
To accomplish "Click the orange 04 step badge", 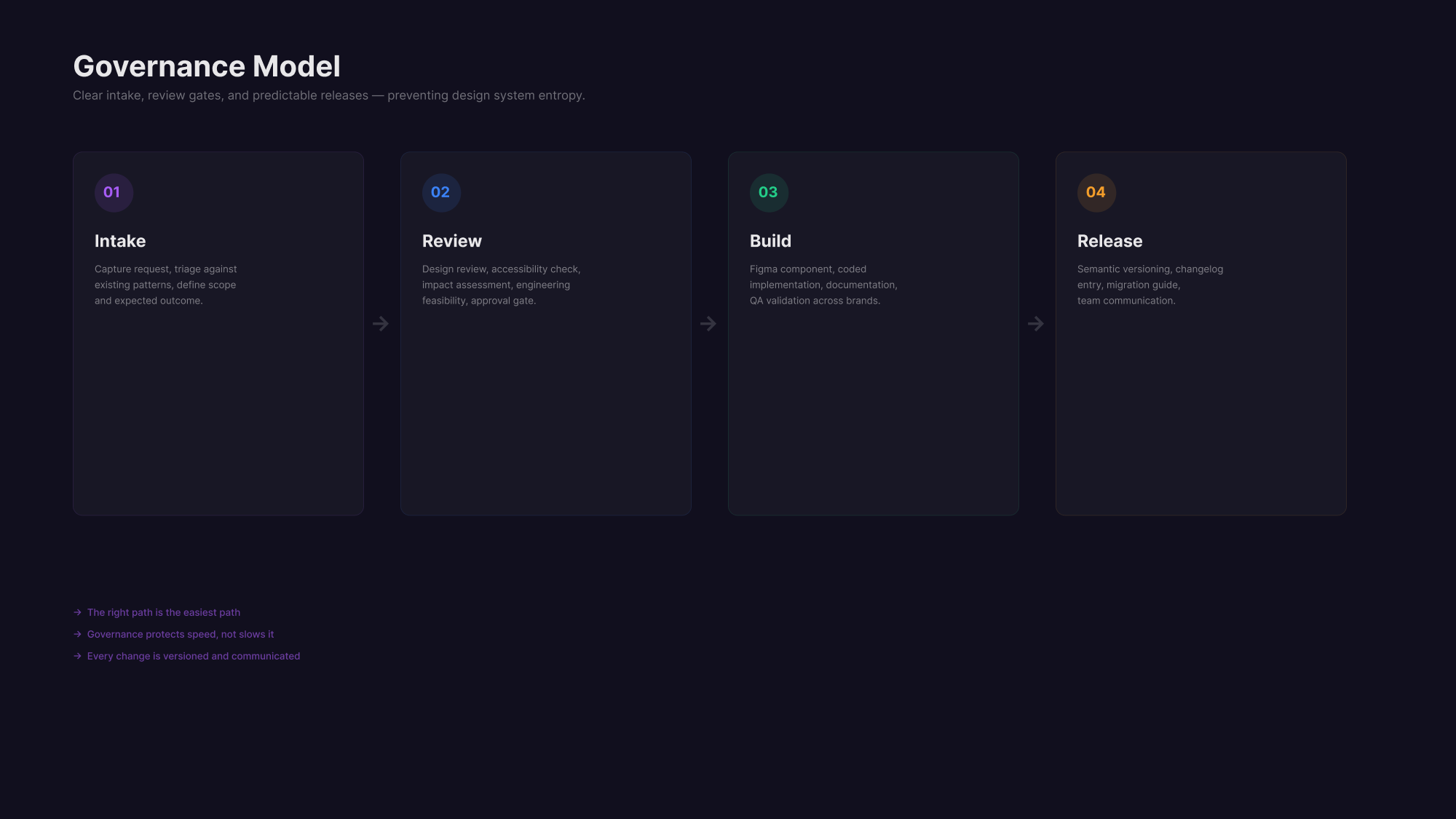I will [1096, 193].
